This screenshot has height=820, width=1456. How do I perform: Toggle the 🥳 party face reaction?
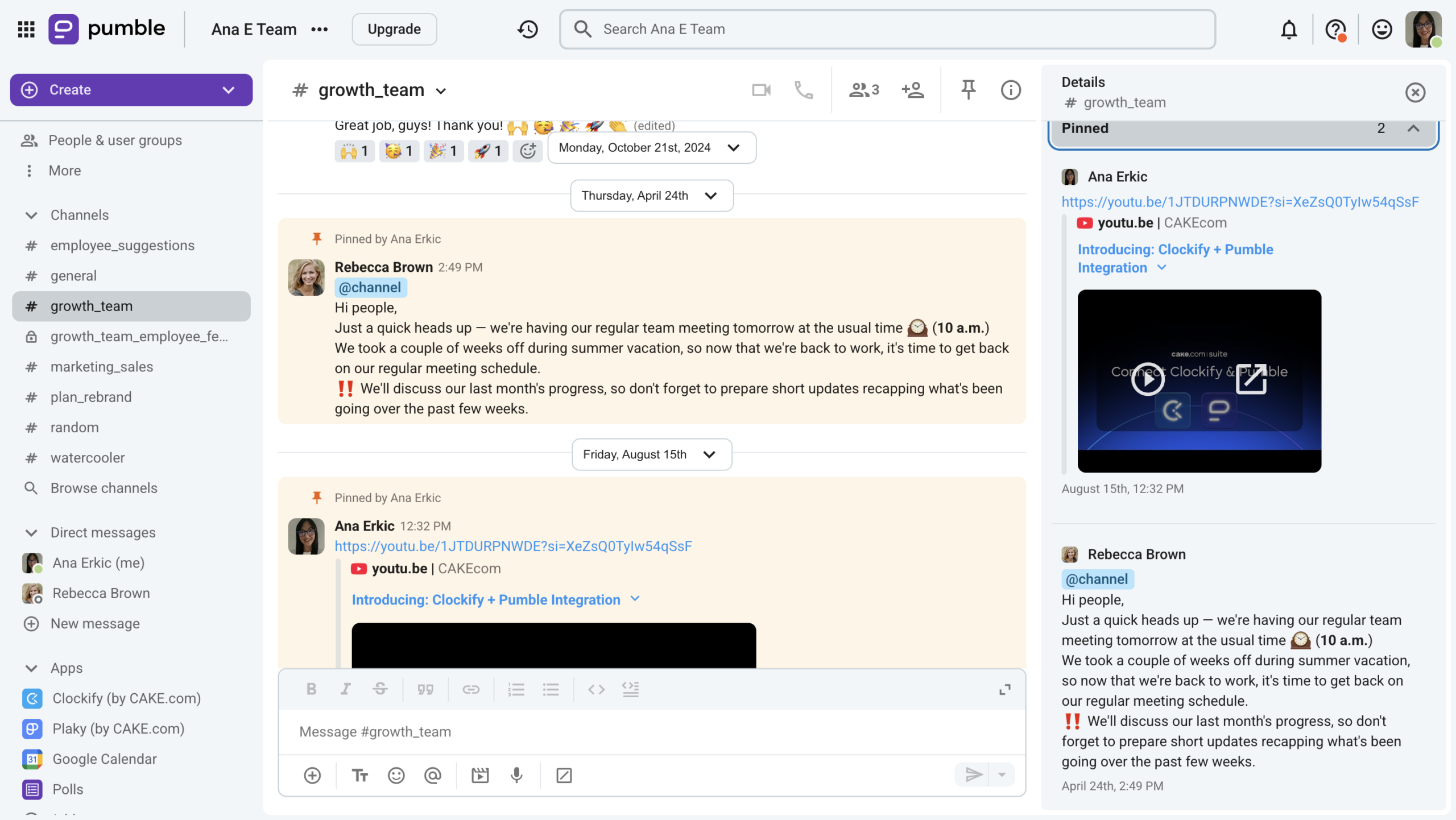coord(399,150)
